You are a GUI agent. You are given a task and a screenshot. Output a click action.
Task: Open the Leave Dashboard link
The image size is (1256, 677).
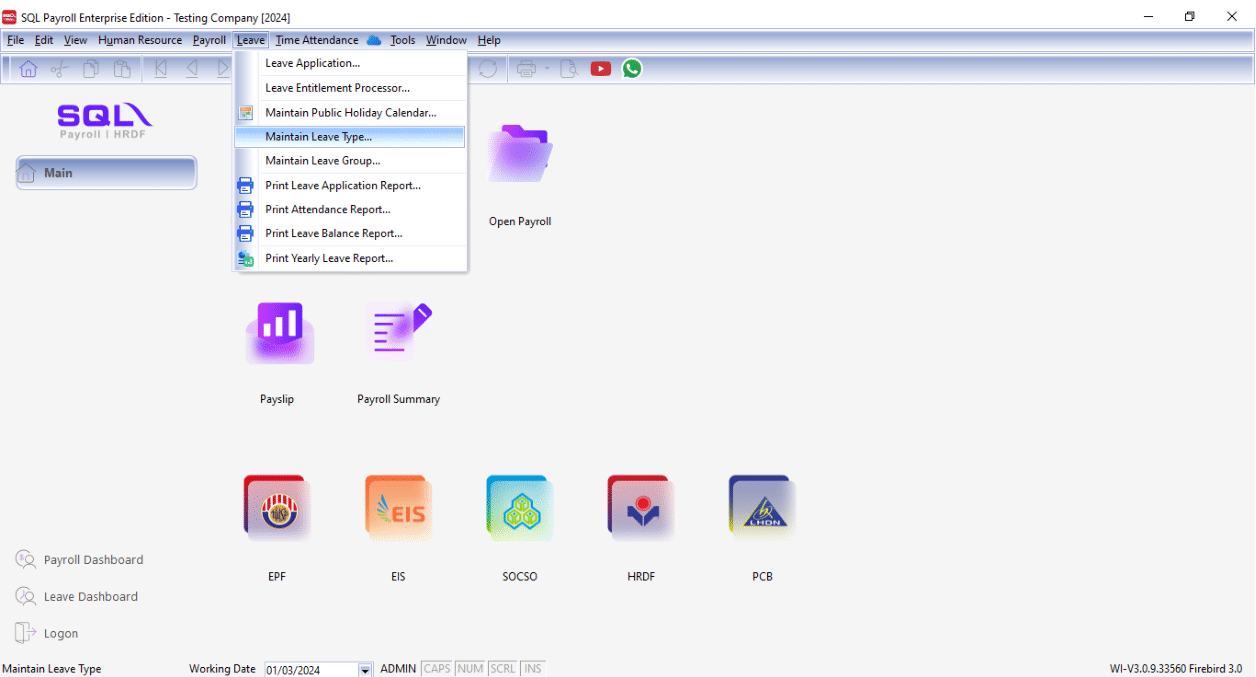click(x=90, y=597)
